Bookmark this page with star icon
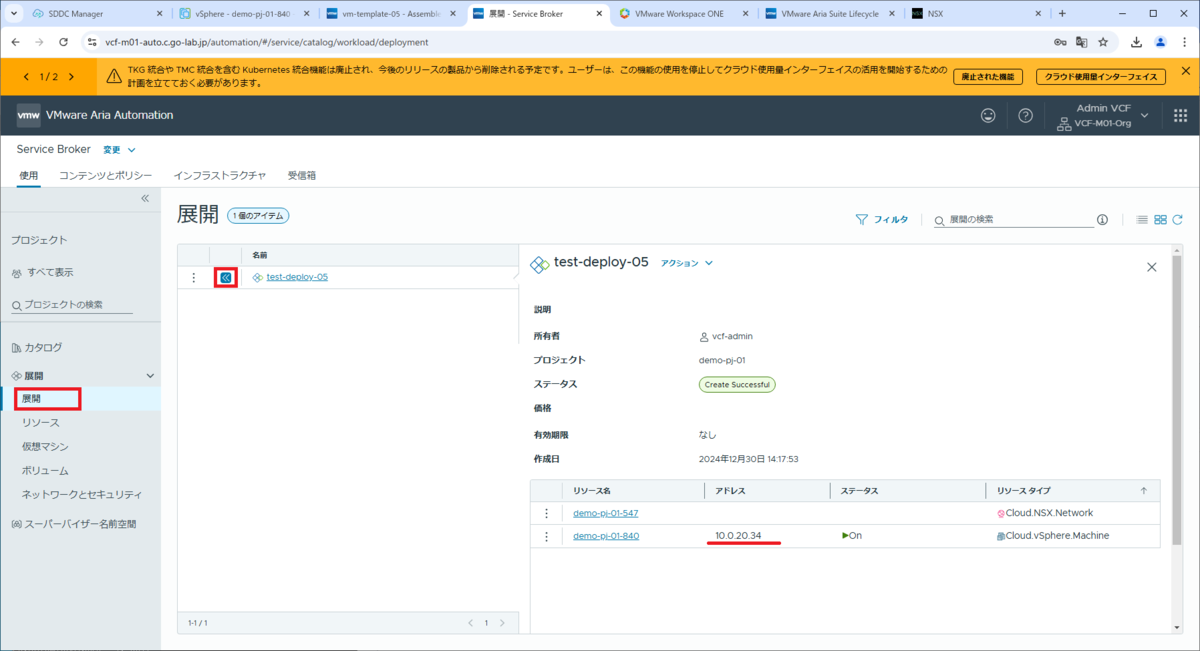Screen dimensions: 1200x651 1103,42
